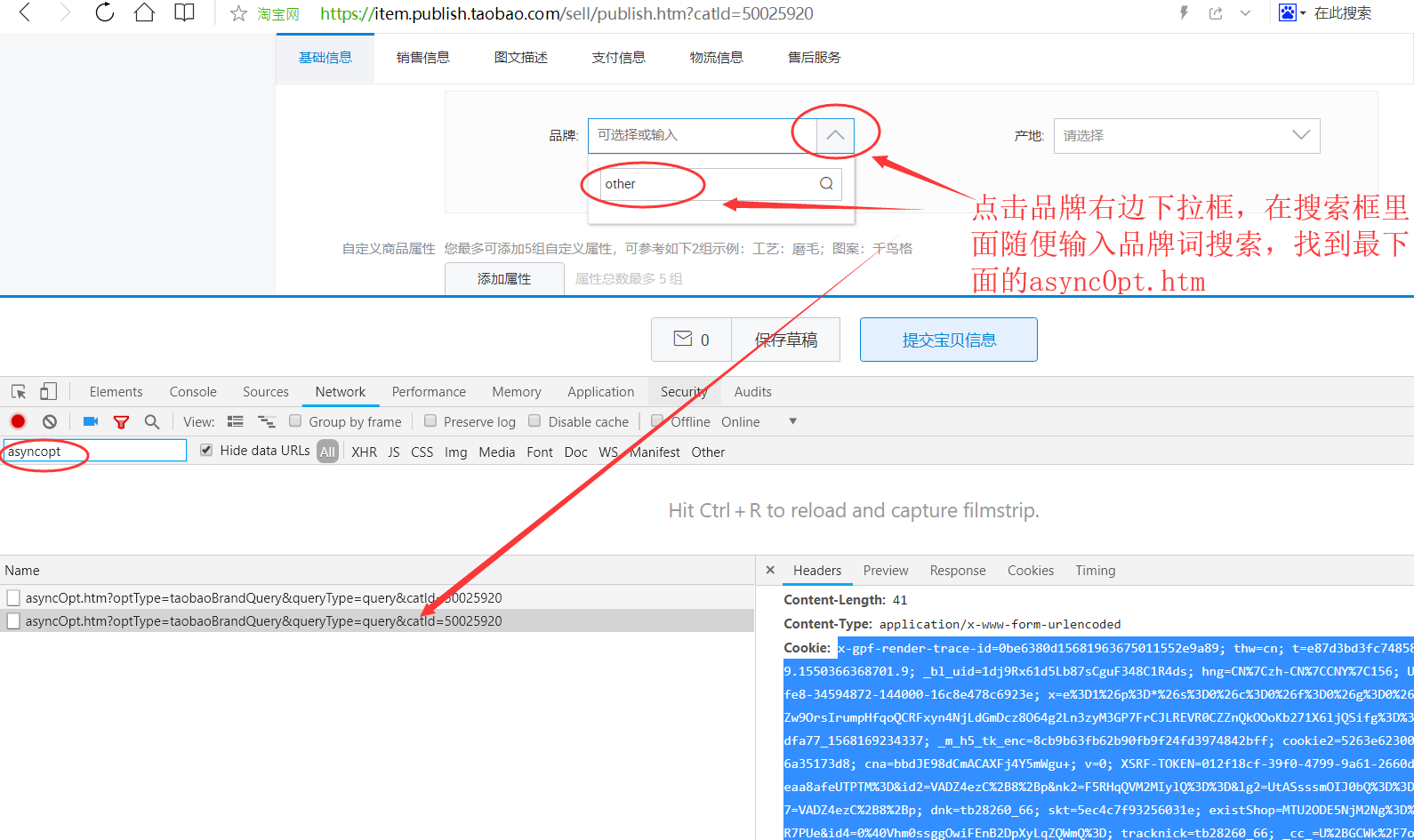Click the 提交宝贝信息 submit button

coord(948,340)
